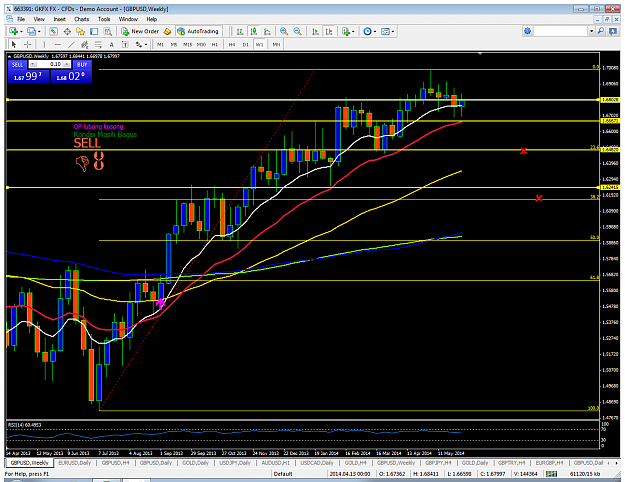Open the Charts menu
The width and height of the screenshot is (625, 482).
click(x=81, y=19)
